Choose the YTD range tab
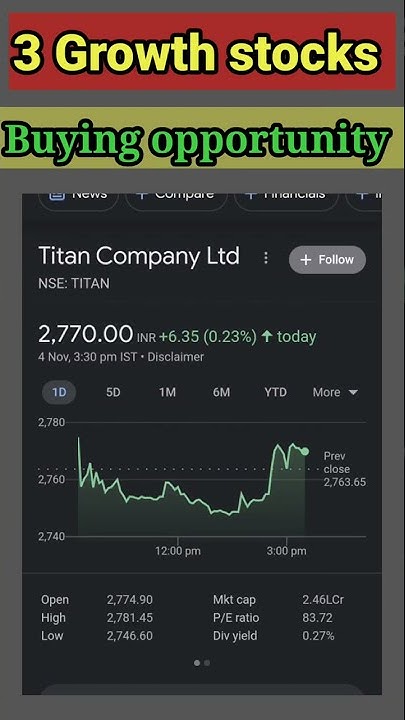The height and width of the screenshot is (720, 405). coord(276,393)
